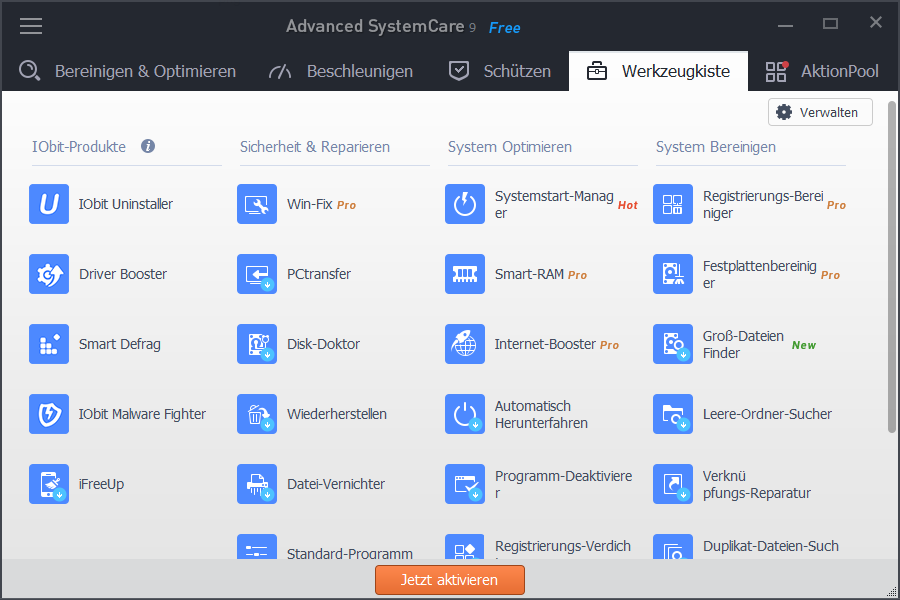Click the Free edition label in title

point(505,28)
